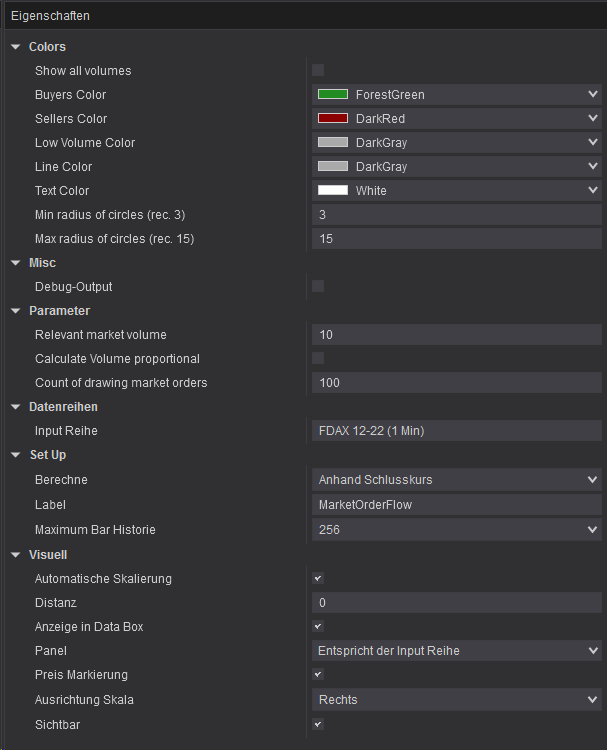Open the Ausrichtung Skala dropdown
Screen dimensions: 608x752
tap(592, 700)
